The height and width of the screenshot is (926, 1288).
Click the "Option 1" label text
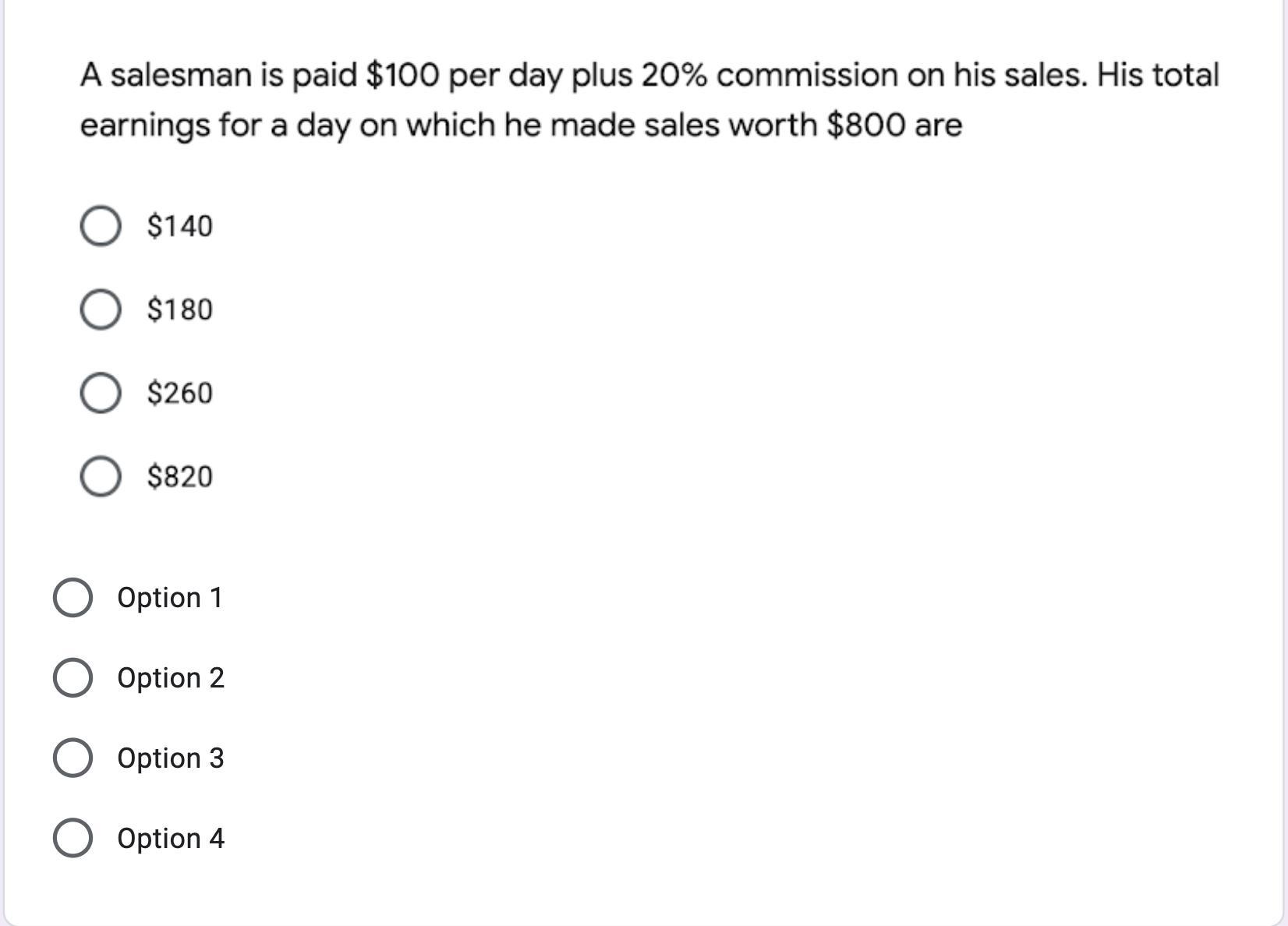(x=170, y=598)
